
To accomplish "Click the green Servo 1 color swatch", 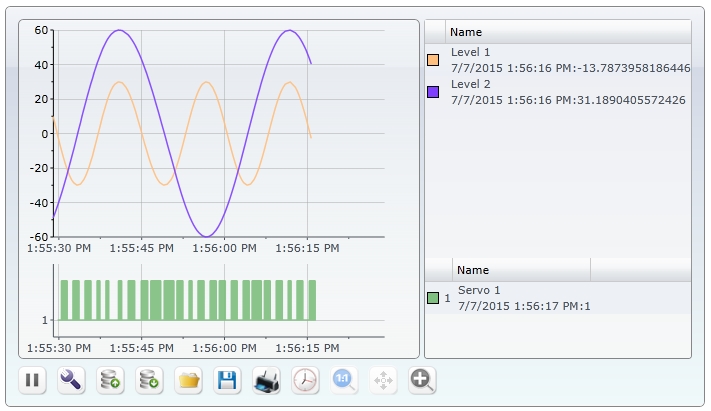I will 433,298.
